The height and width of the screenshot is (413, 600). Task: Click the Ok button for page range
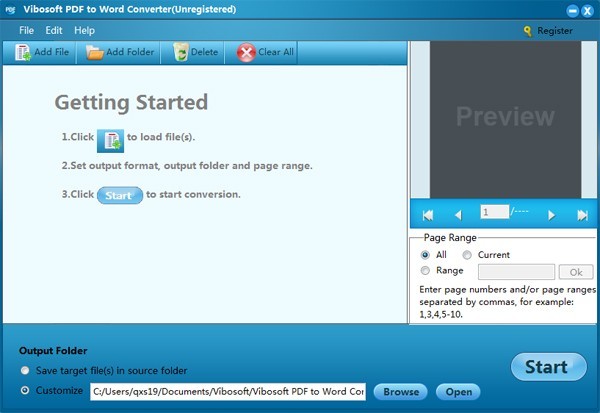tap(576, 272)
